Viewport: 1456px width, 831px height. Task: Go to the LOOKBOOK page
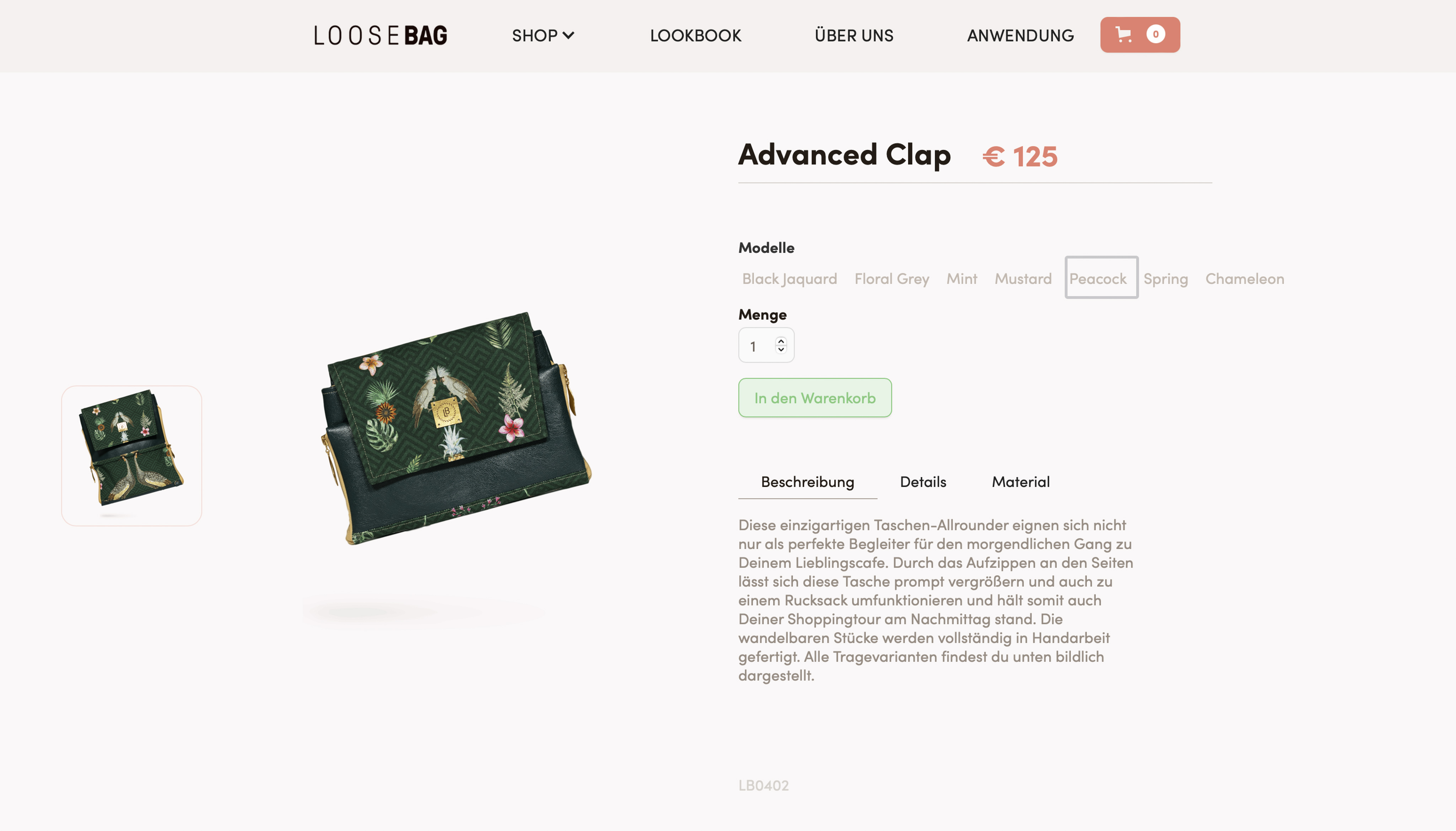(x=695, y=36)
